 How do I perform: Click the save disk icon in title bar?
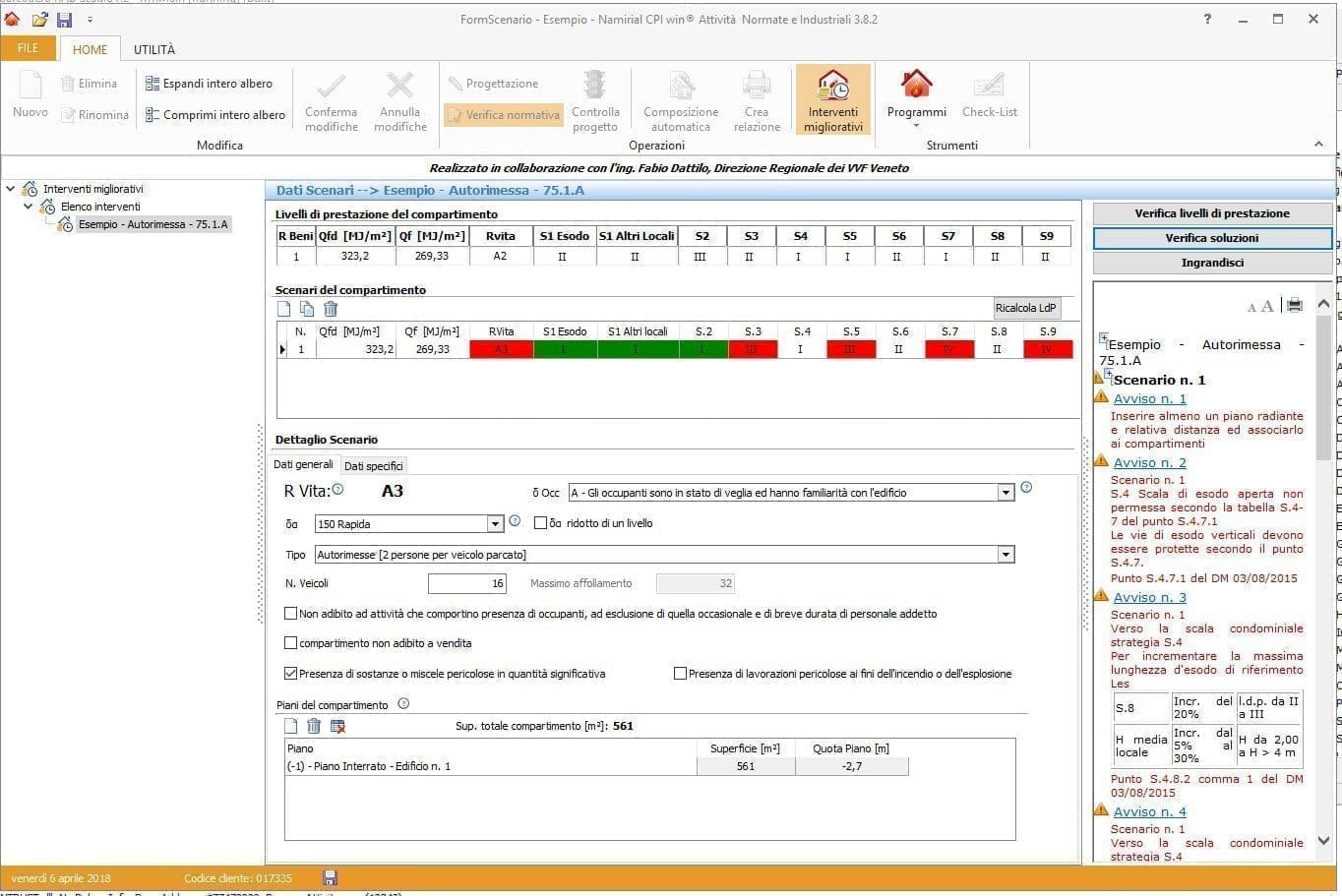(64, 20)
